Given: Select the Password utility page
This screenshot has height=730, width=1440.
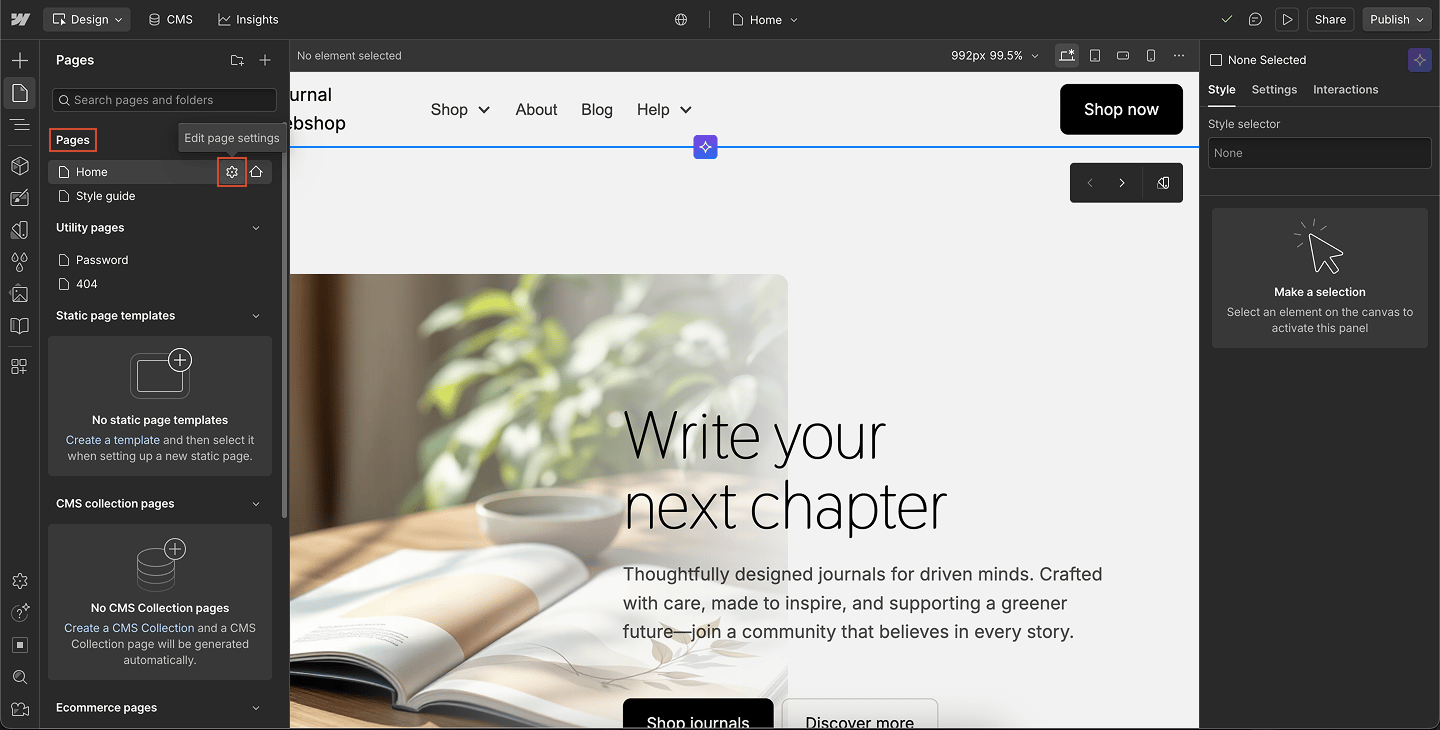Looking at the screenshot, I should pyautogui.click(x=160, y=260).
